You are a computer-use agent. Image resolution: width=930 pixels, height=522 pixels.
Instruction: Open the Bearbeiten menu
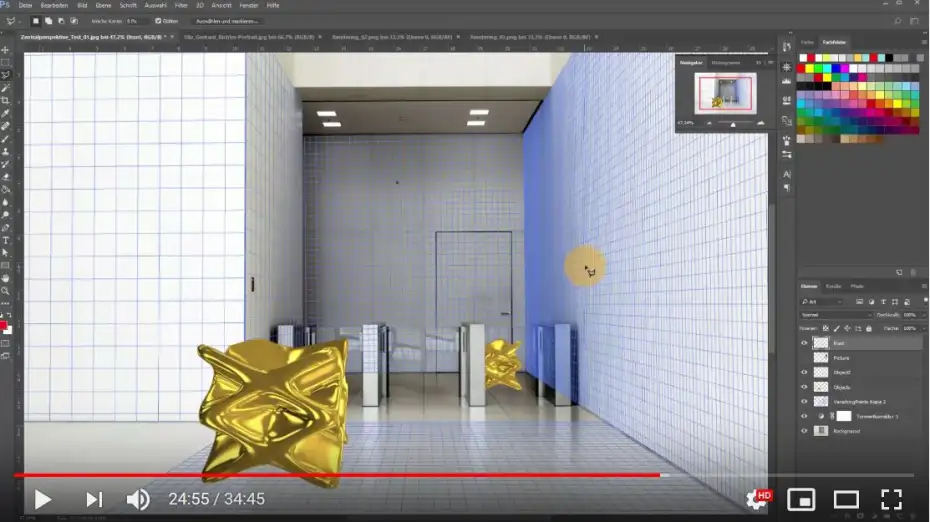[x=54, y=5]
